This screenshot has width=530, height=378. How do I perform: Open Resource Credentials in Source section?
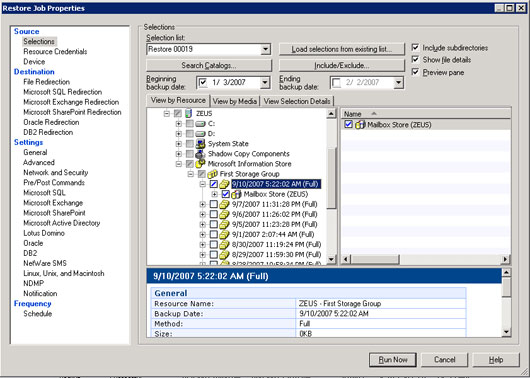pos(55,51)
